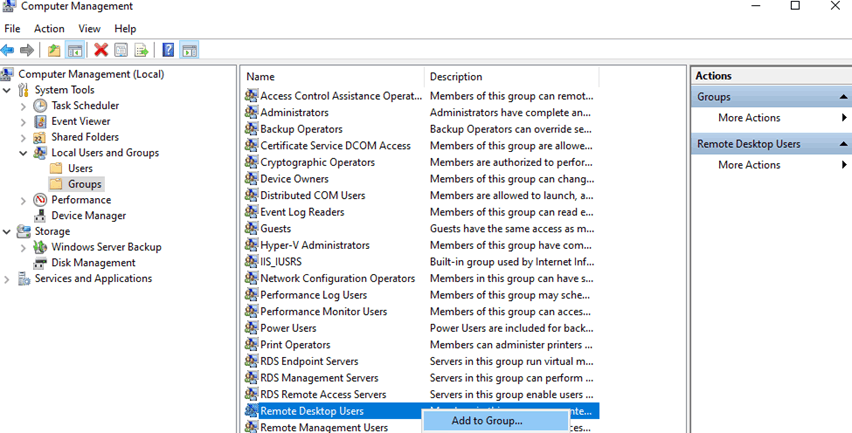
Task: Select the Performance Log Users group
Action: [x=314, y=294]
